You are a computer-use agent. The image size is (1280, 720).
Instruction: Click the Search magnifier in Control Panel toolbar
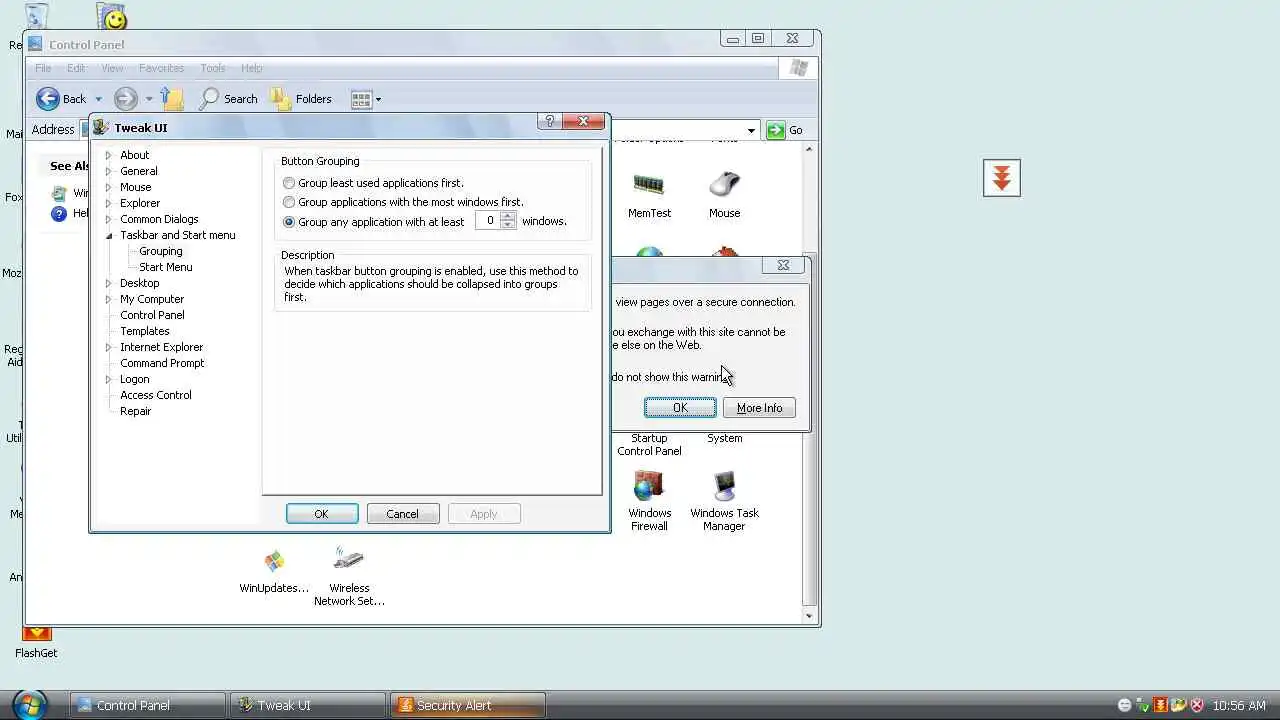pyautogui.click(x=209, y=98)
